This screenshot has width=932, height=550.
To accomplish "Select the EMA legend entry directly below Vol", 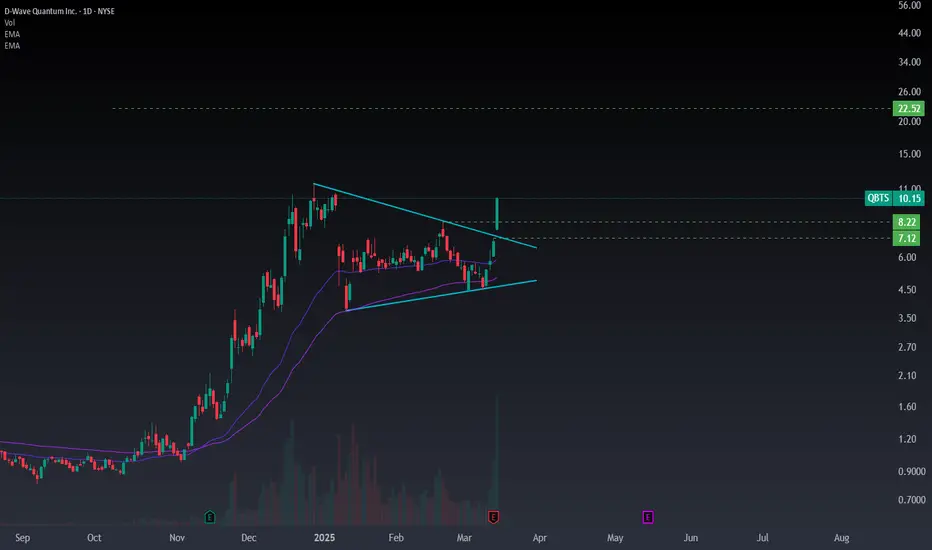I will click(12, 34).
